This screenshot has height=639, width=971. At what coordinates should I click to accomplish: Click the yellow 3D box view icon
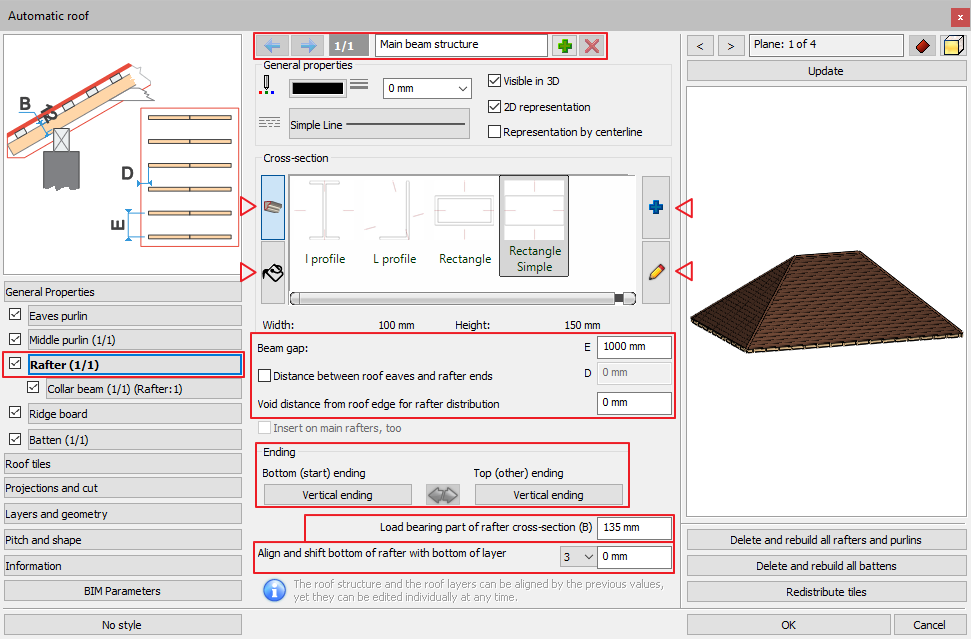[x=953, y=46]
